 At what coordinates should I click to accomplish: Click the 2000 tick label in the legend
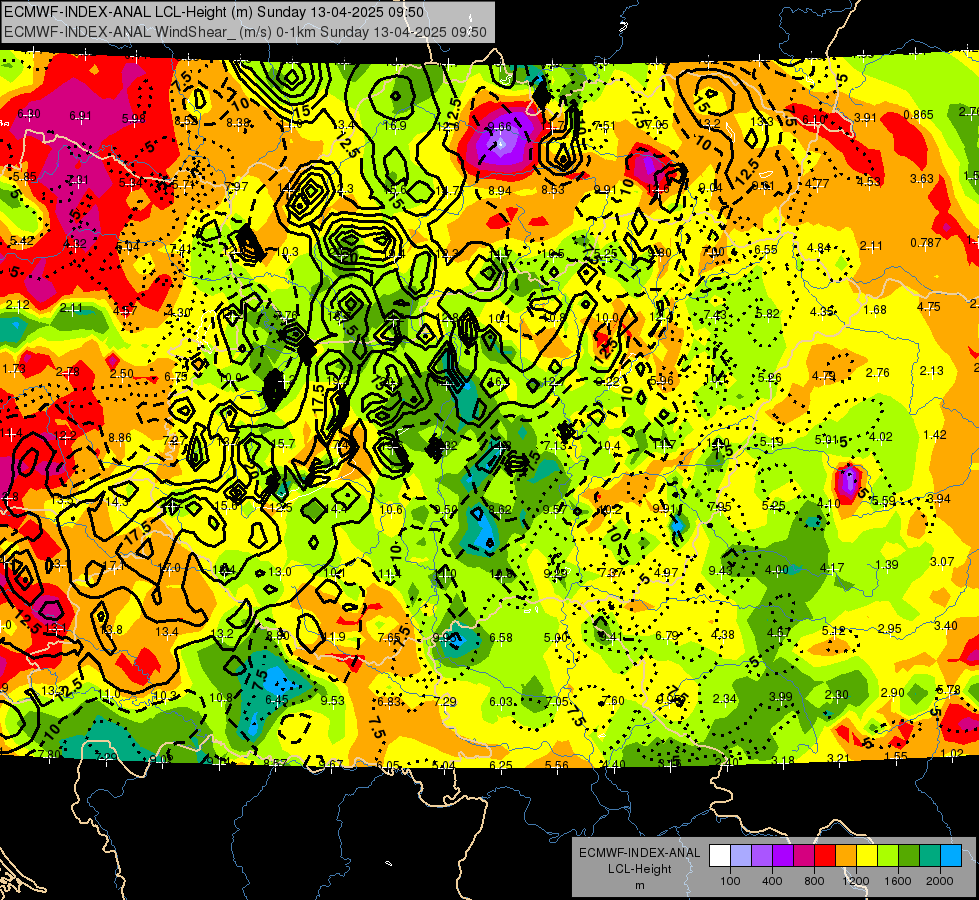click(940, 881)
